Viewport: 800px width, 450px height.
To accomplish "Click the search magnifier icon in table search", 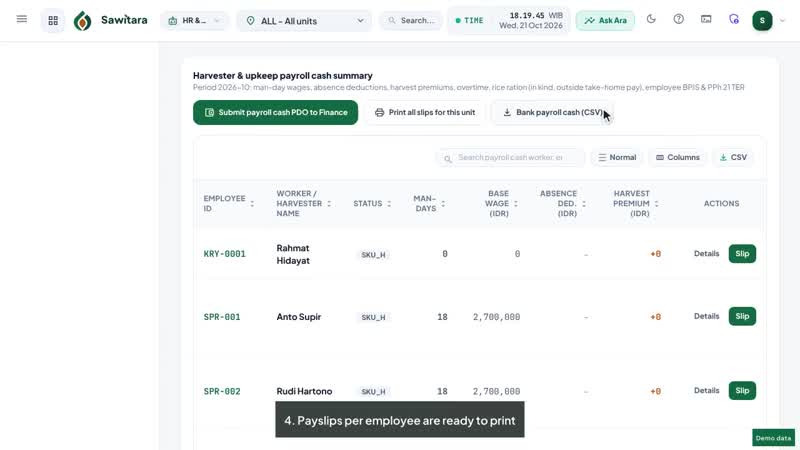I will click(x=447, y=159).
